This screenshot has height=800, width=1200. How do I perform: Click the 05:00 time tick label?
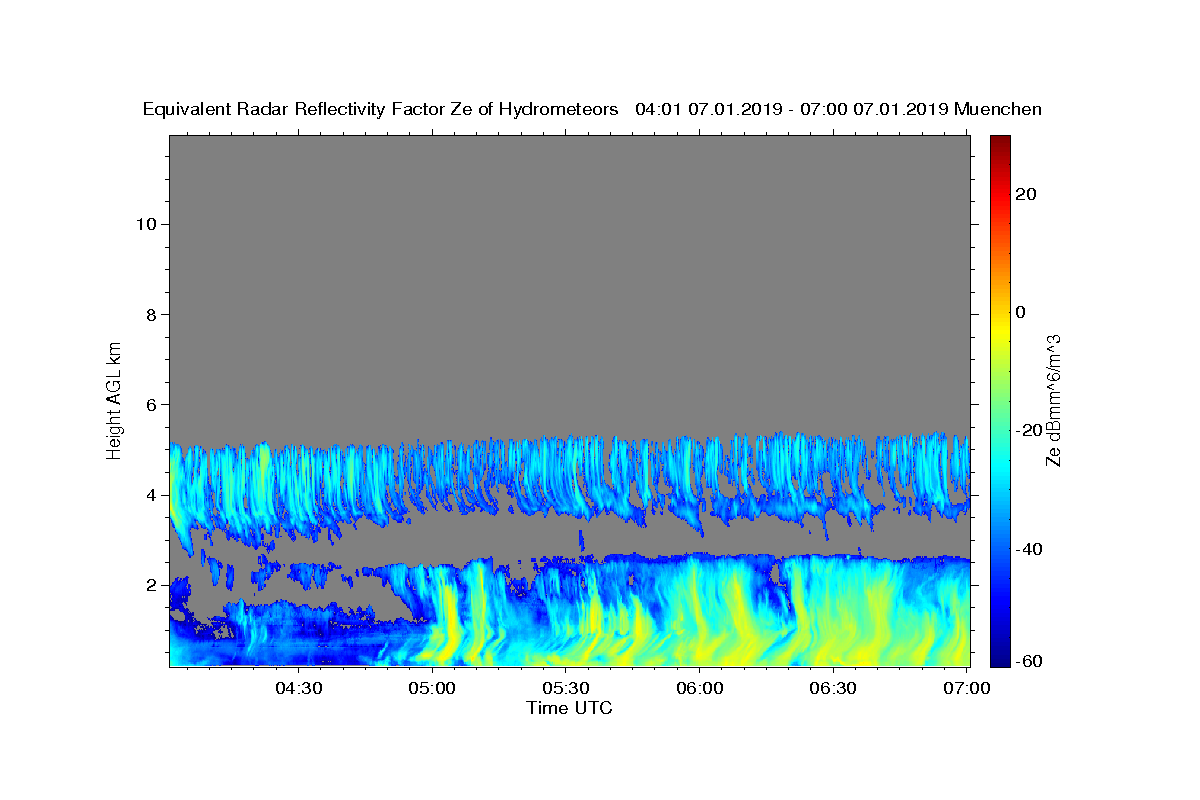click(433, 688)
